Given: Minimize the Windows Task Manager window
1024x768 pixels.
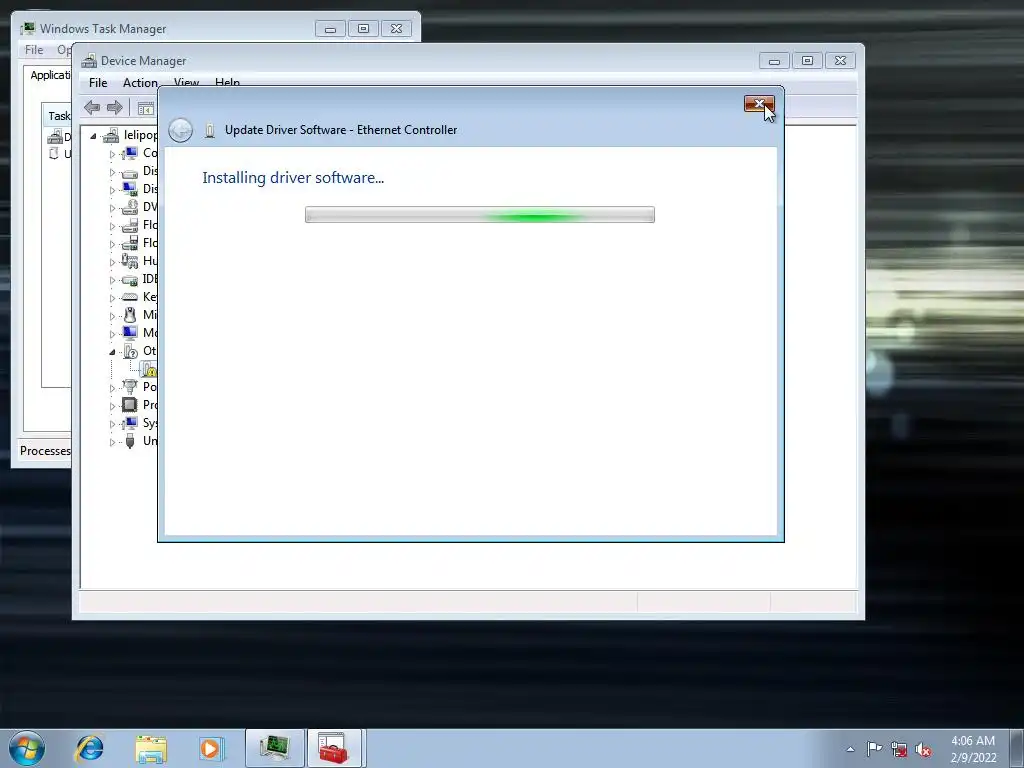Looking at the screenshot, I should (330, 29).
